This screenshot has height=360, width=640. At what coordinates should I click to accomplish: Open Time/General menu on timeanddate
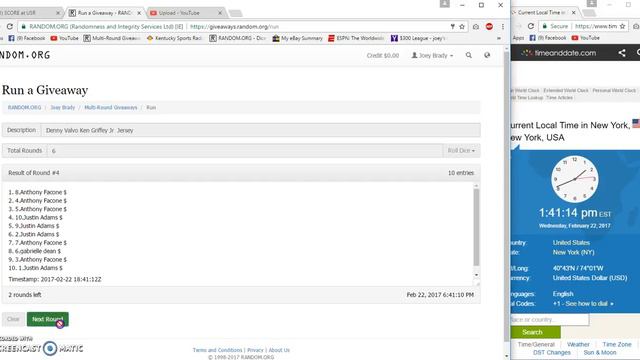[x=536, y=344]
